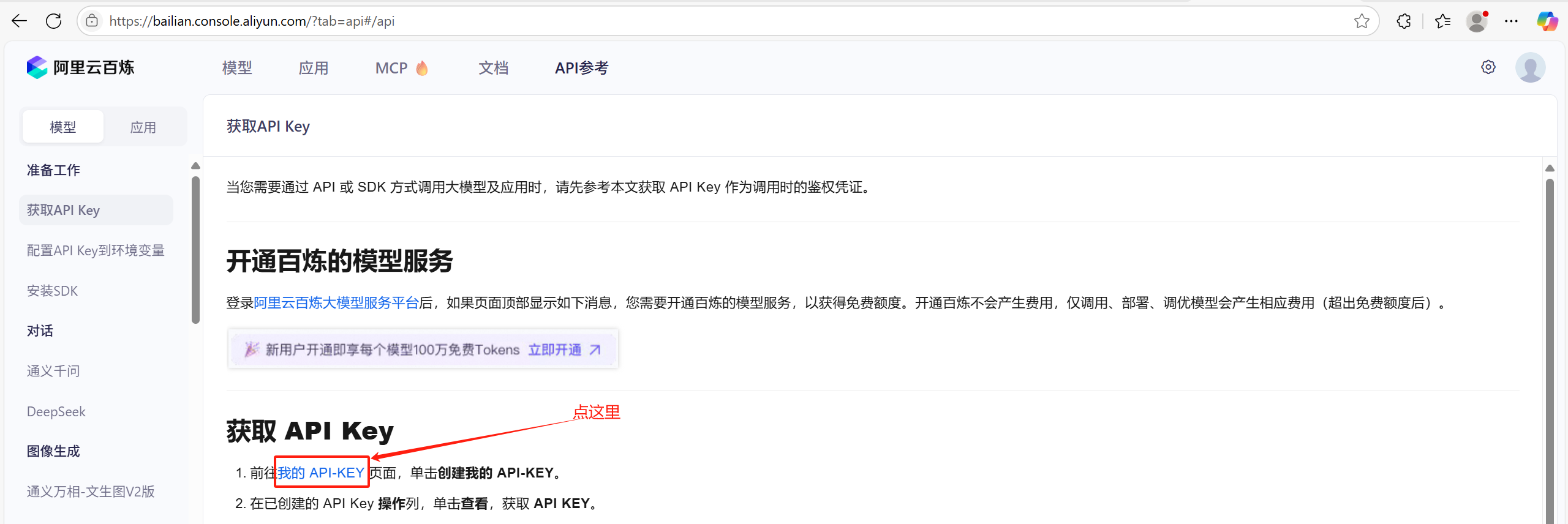Click 图像生成 section heading in sidebar
Screen dimensions: 1568x524
click(x=53, y=451)
